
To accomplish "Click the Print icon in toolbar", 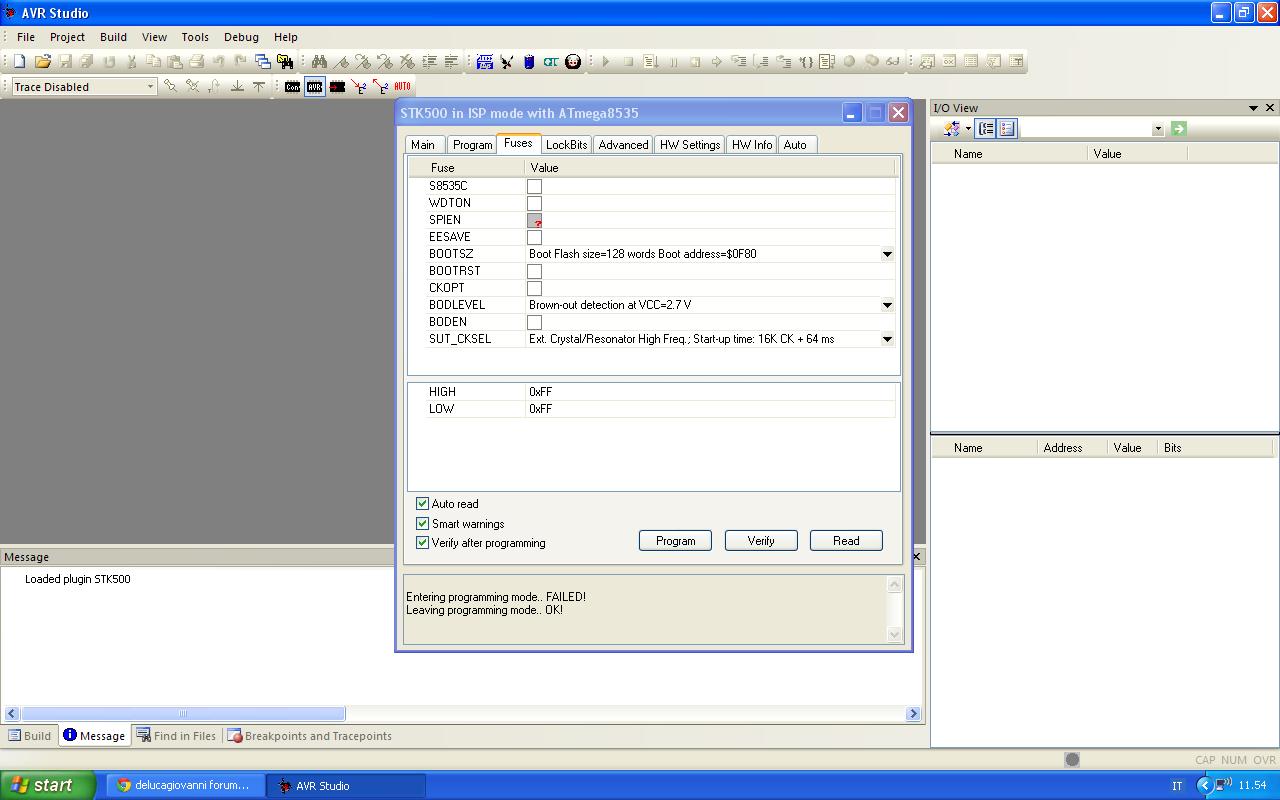I will click(x=197, y=61).
